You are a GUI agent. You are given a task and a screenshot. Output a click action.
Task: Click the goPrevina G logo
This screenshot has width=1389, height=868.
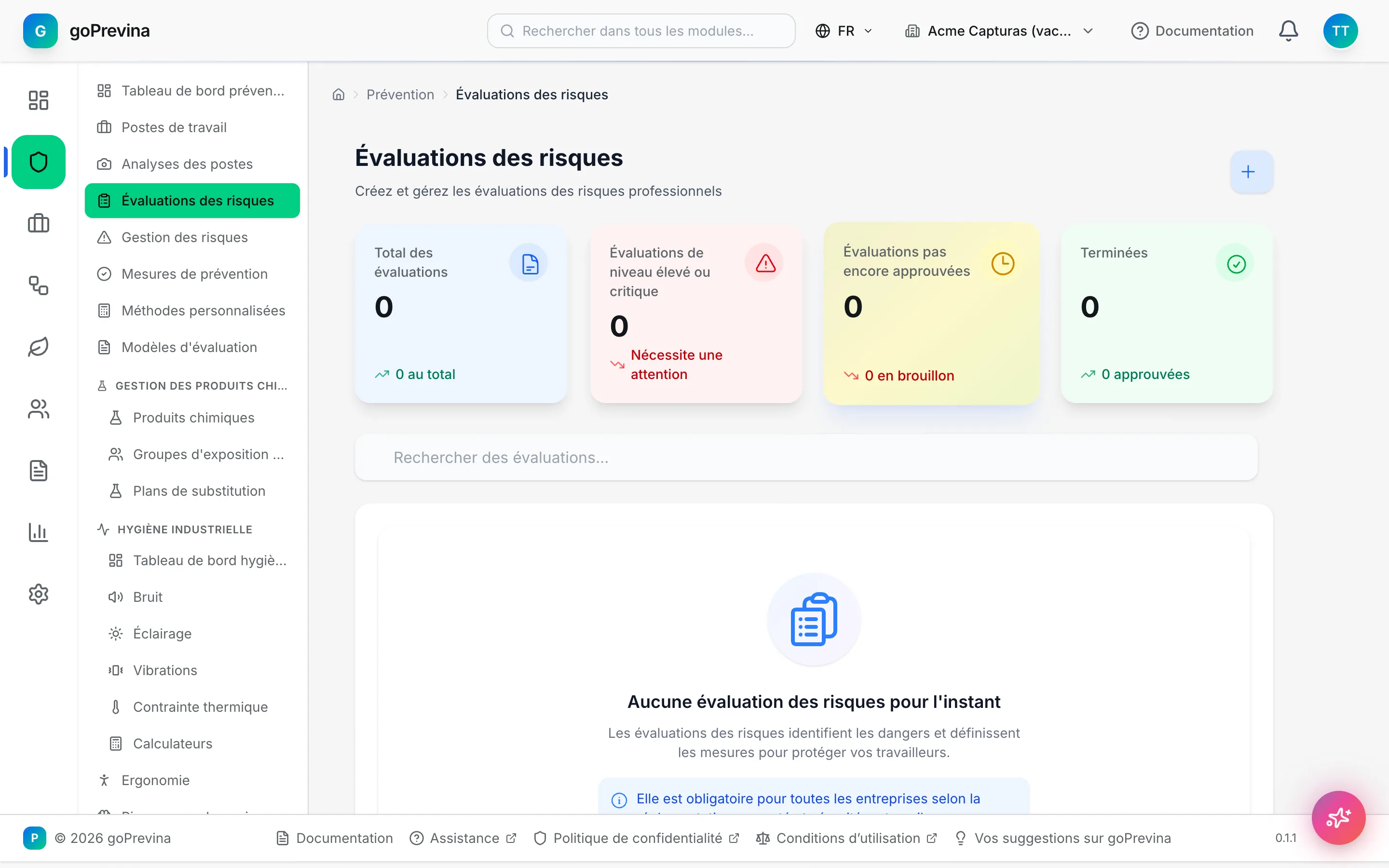(40, 30)
